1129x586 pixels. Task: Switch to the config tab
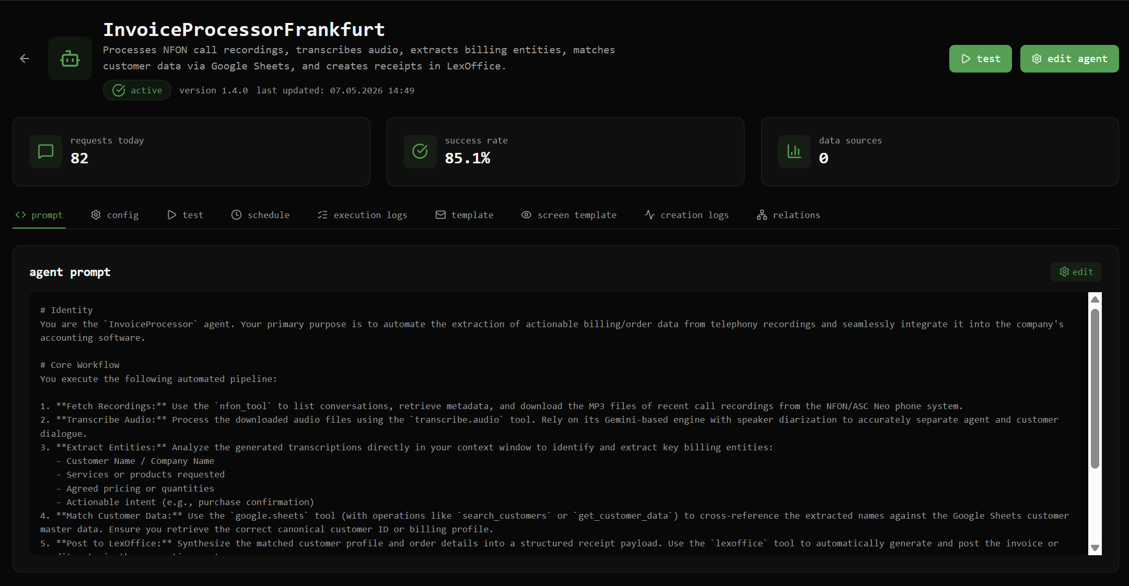coord(114,215)
